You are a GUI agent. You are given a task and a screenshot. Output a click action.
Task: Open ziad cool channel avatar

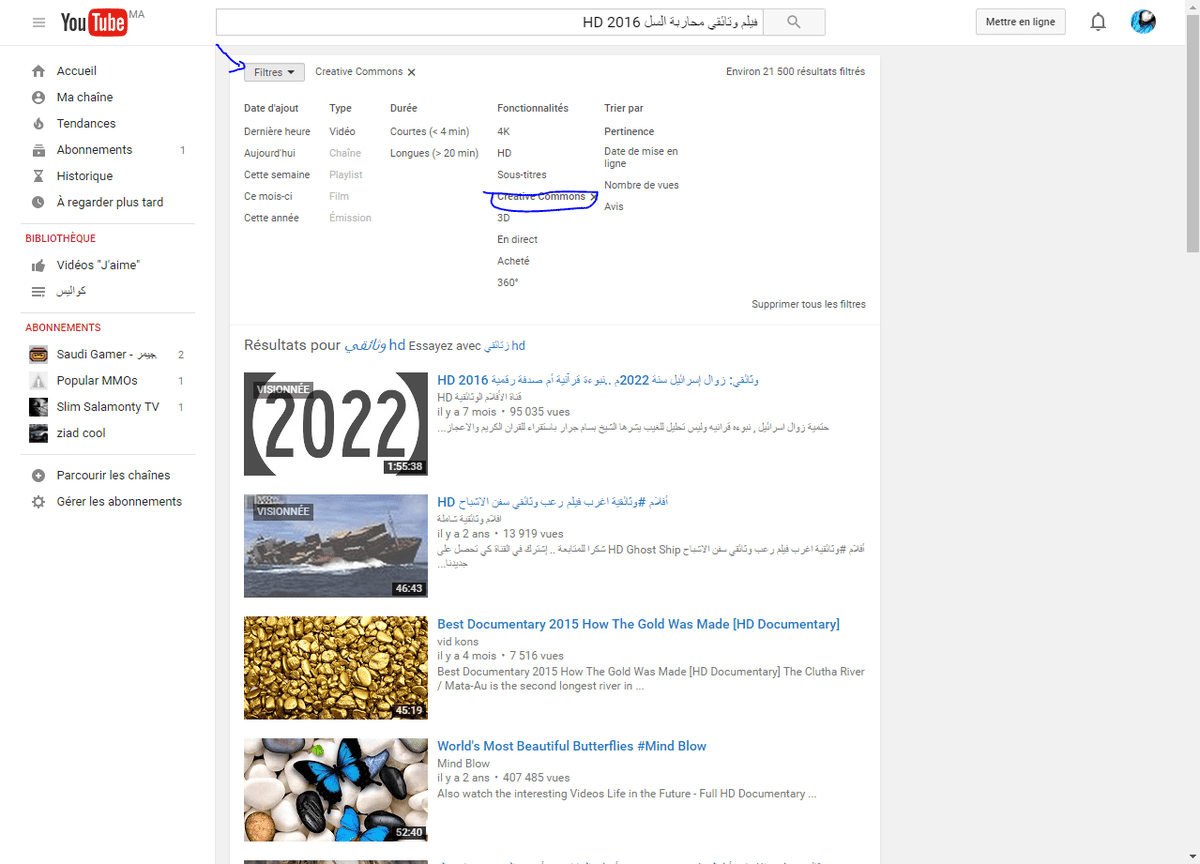click(x=38, y=433)
